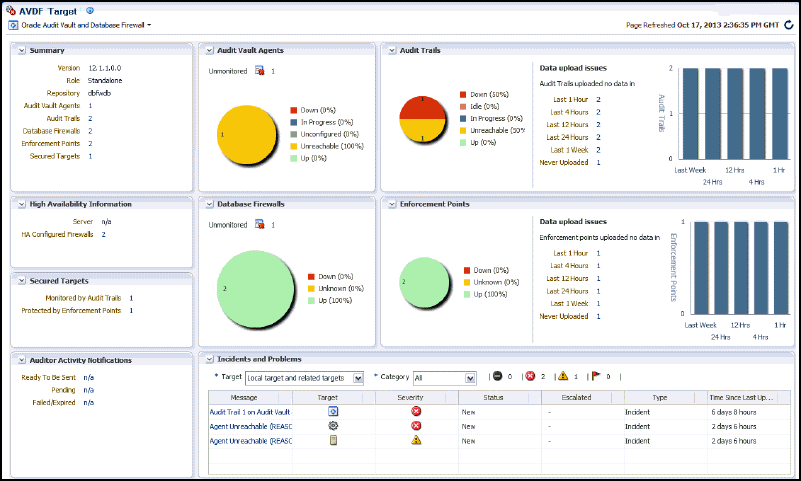Collapse the Auditor Activity Notifications panel
801x481 pixels.
(22, 360)
